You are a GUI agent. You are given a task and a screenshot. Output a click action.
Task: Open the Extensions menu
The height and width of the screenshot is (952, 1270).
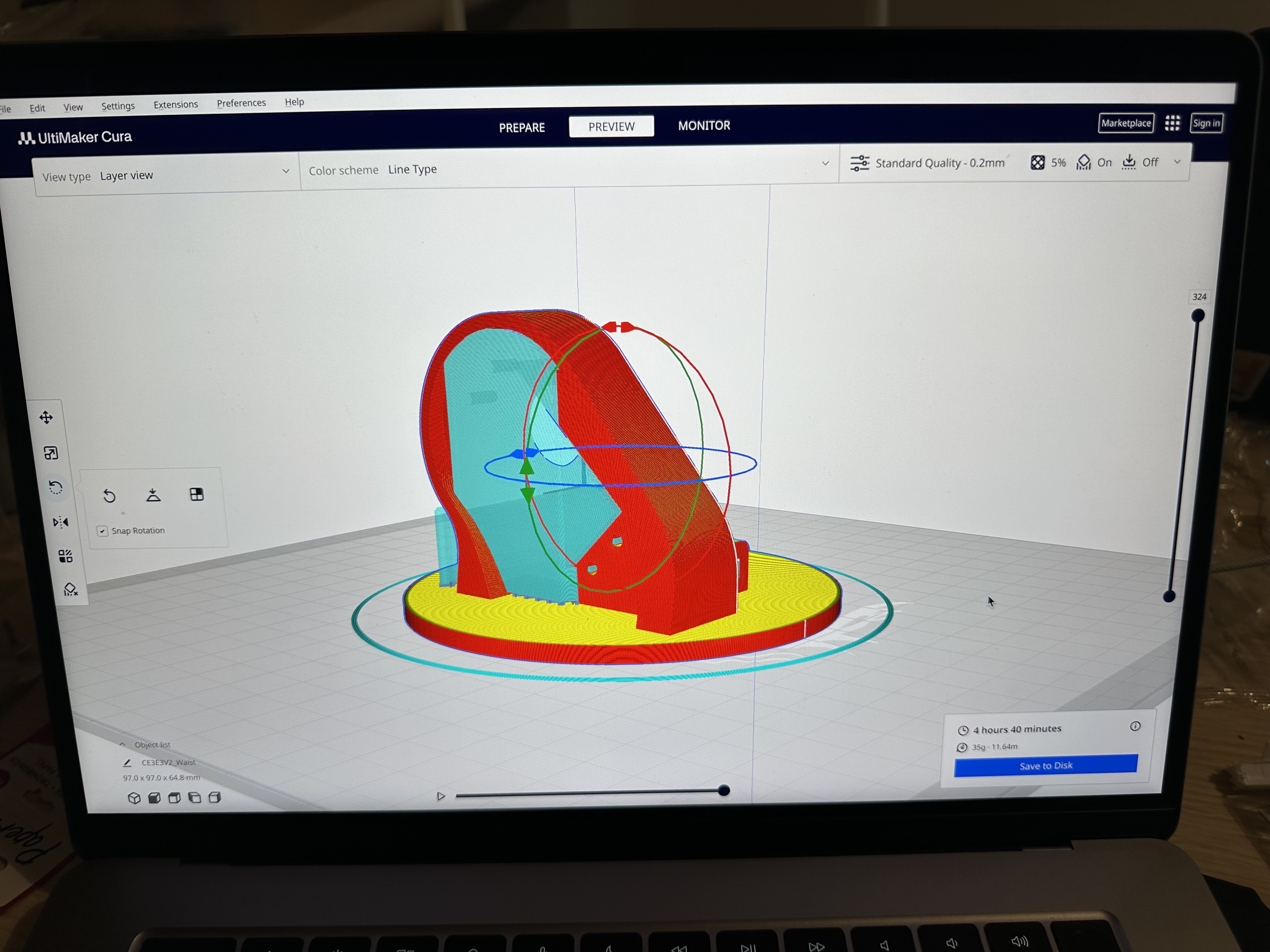coord(176,105)
